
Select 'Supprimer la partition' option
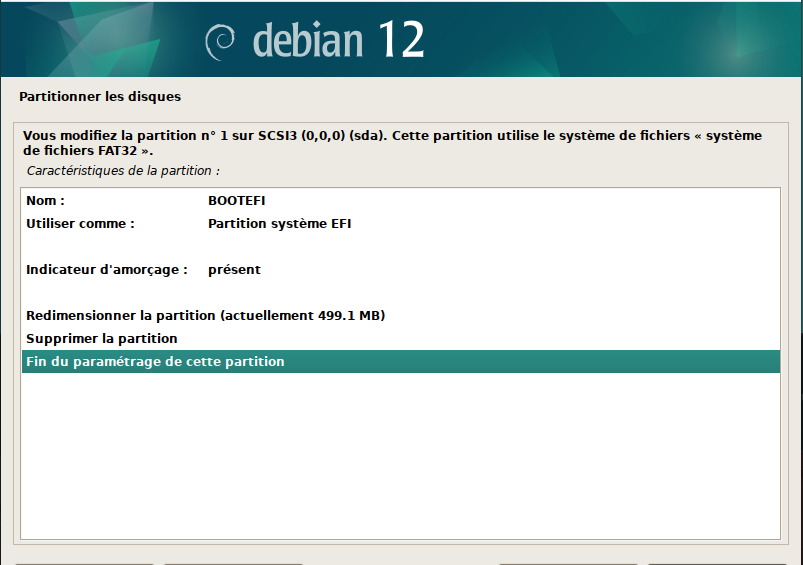click(401, 339)
